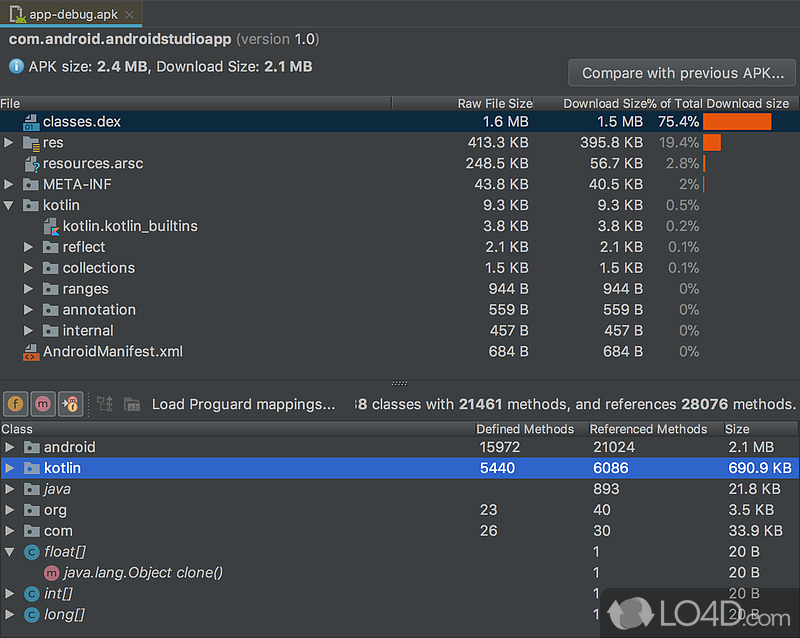Expand the res folder

(9, 142)
